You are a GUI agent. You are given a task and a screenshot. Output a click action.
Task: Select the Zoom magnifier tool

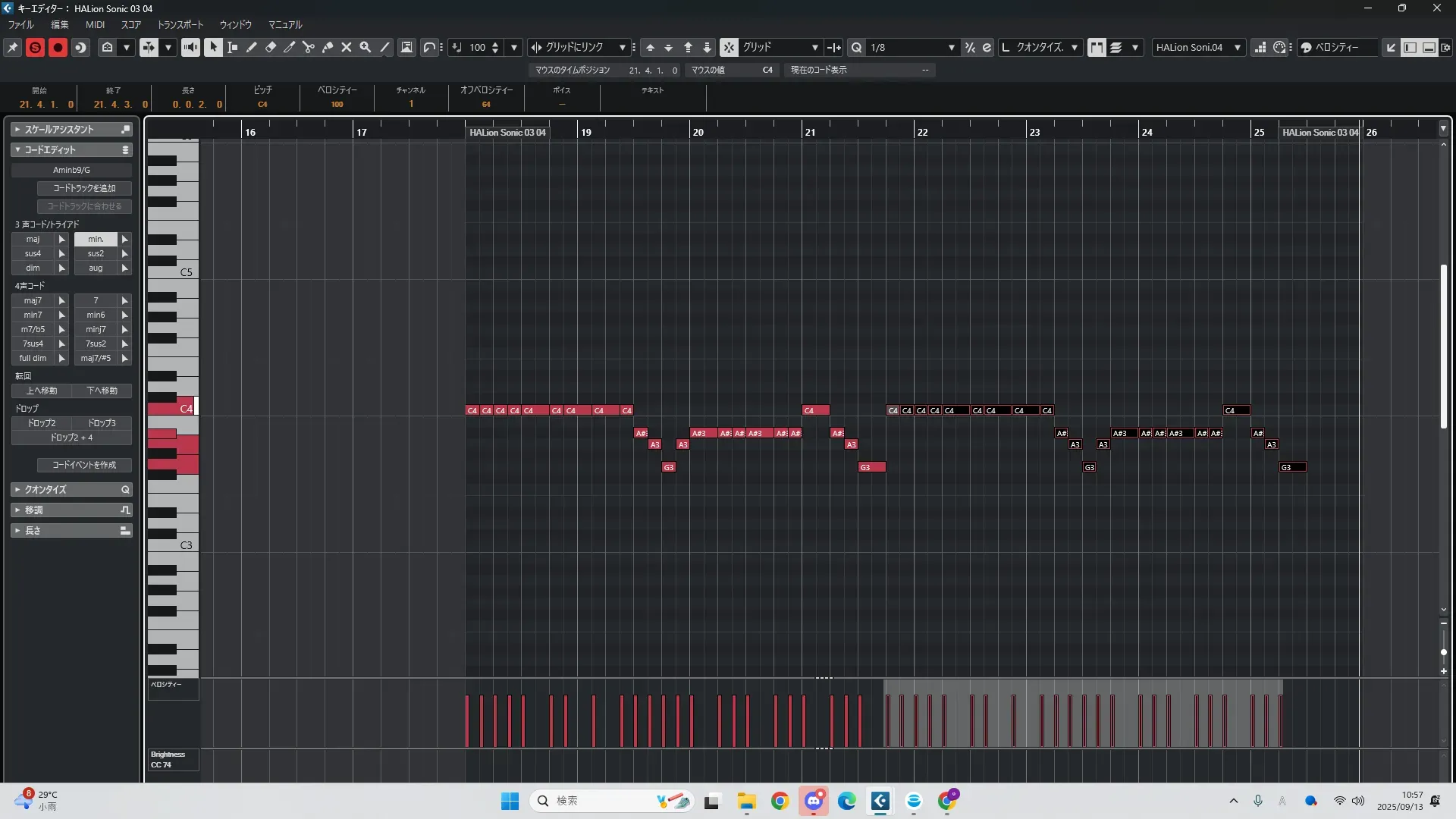click(366, 47)
